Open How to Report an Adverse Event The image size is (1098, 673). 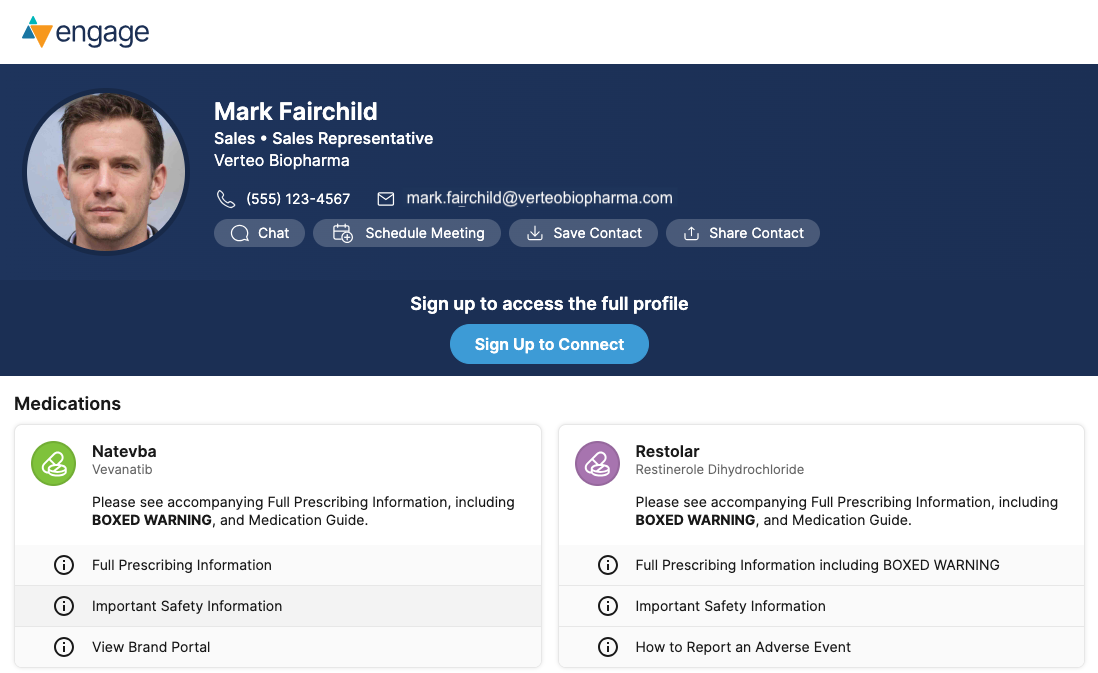coord(743,647)
